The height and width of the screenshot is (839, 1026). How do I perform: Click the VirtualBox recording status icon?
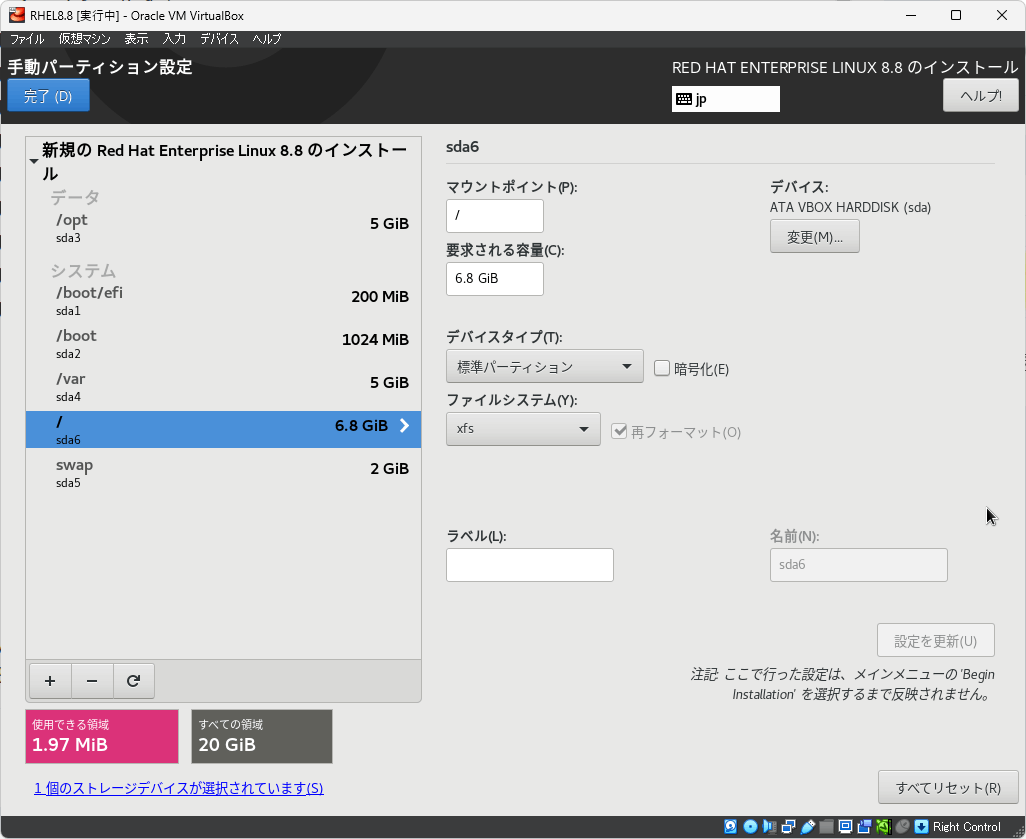pyautogui.click(x=864, y=827)
